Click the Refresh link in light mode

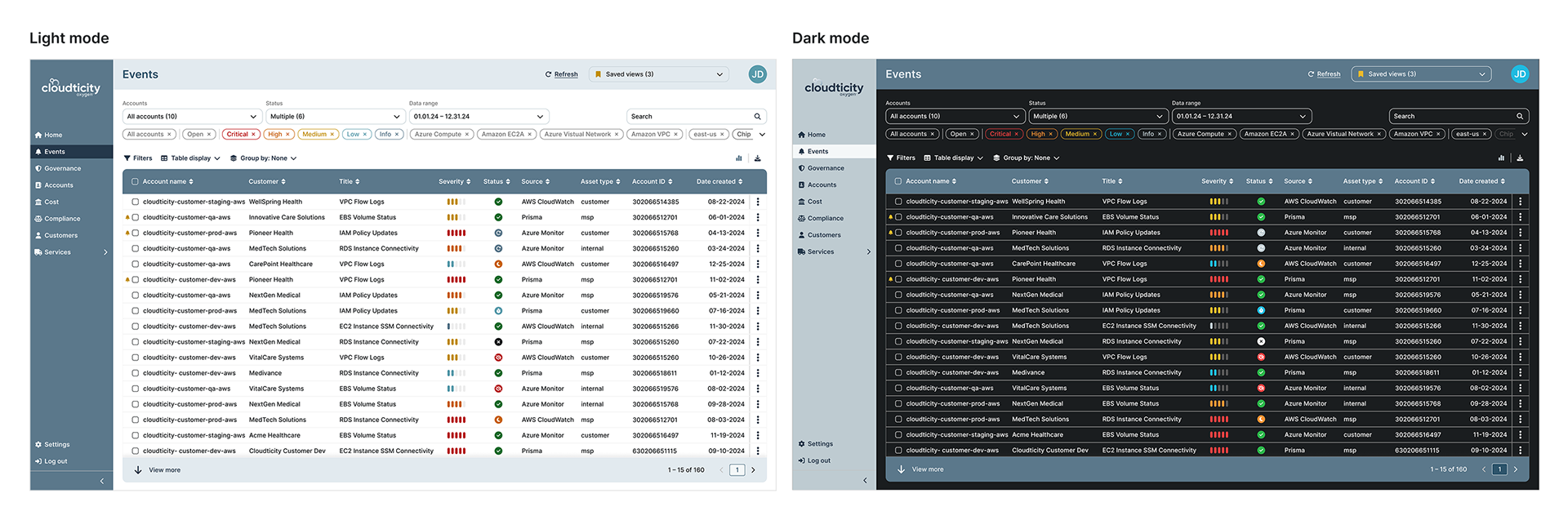point(562,74)
